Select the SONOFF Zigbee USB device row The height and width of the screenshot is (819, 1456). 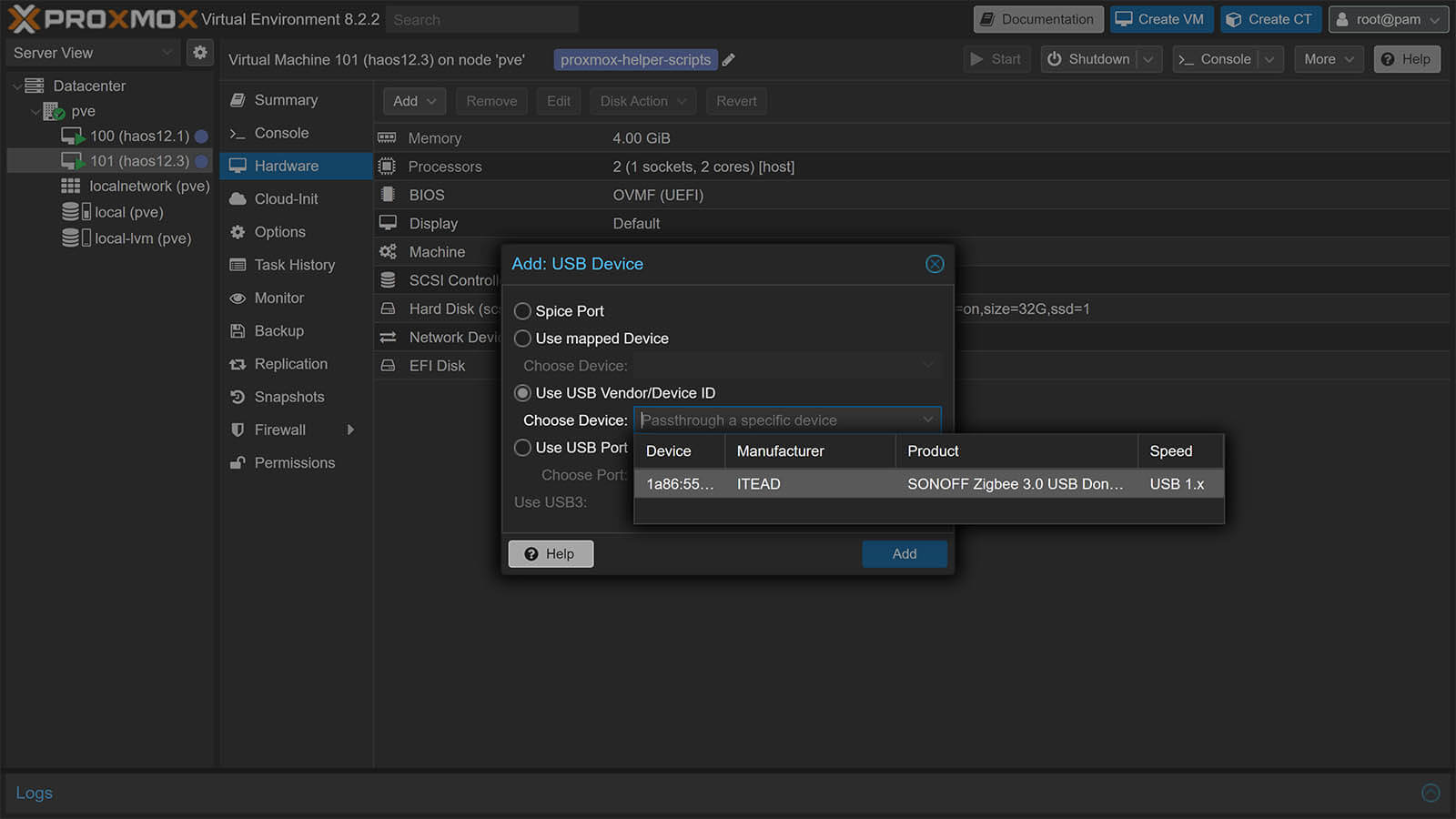[x=928, y=483]
